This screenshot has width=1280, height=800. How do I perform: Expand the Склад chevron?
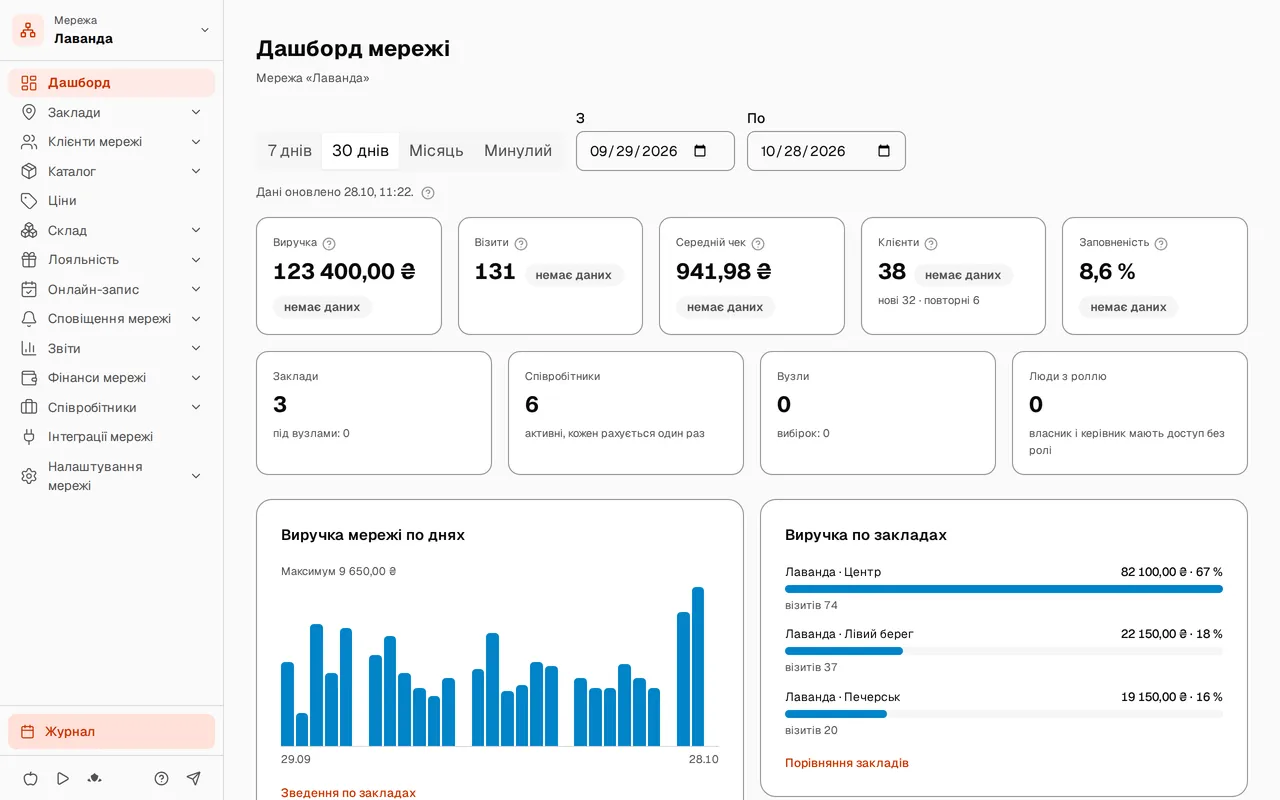[x=196, y=230]
